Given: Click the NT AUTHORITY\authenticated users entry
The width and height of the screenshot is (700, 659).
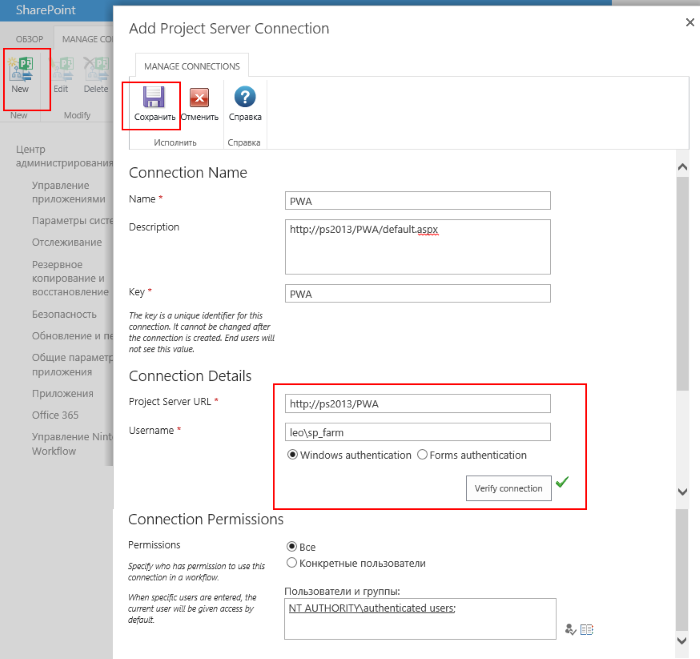Looking at the screenshot, I should coord(372,608).
